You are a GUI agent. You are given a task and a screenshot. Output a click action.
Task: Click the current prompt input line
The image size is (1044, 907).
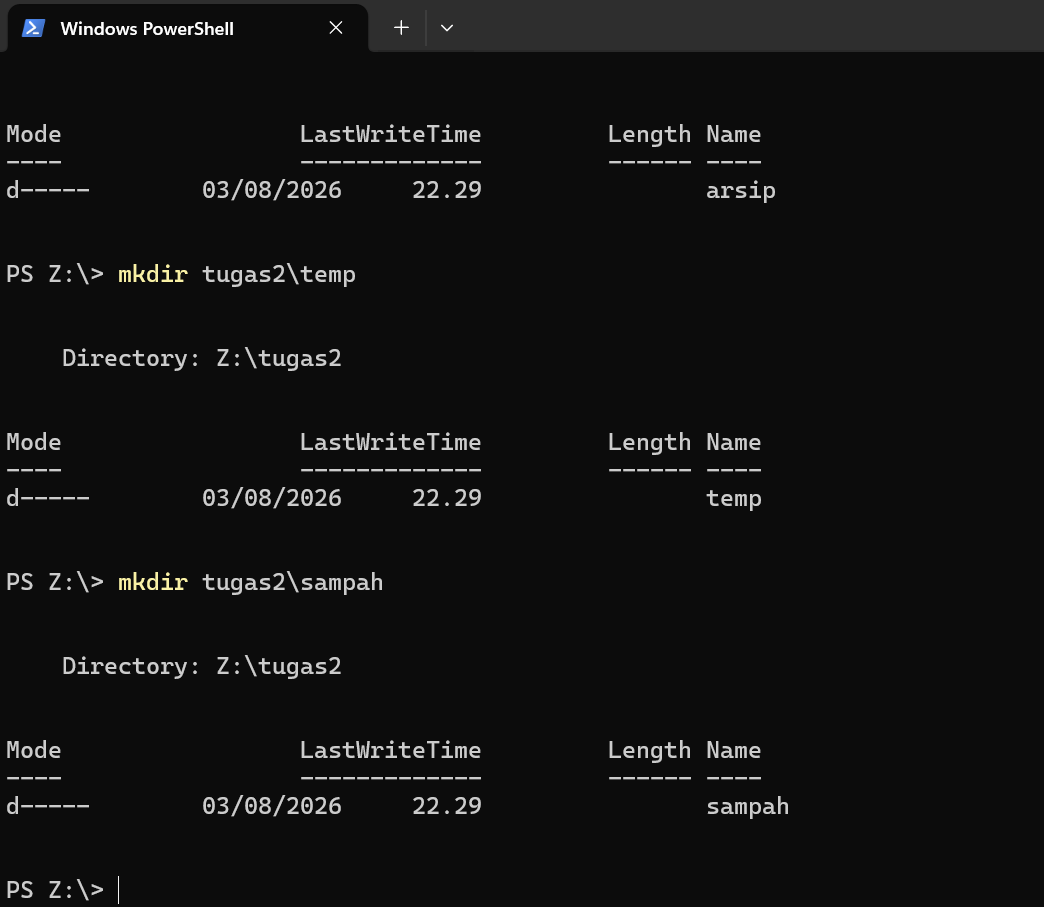coord(522,890)
